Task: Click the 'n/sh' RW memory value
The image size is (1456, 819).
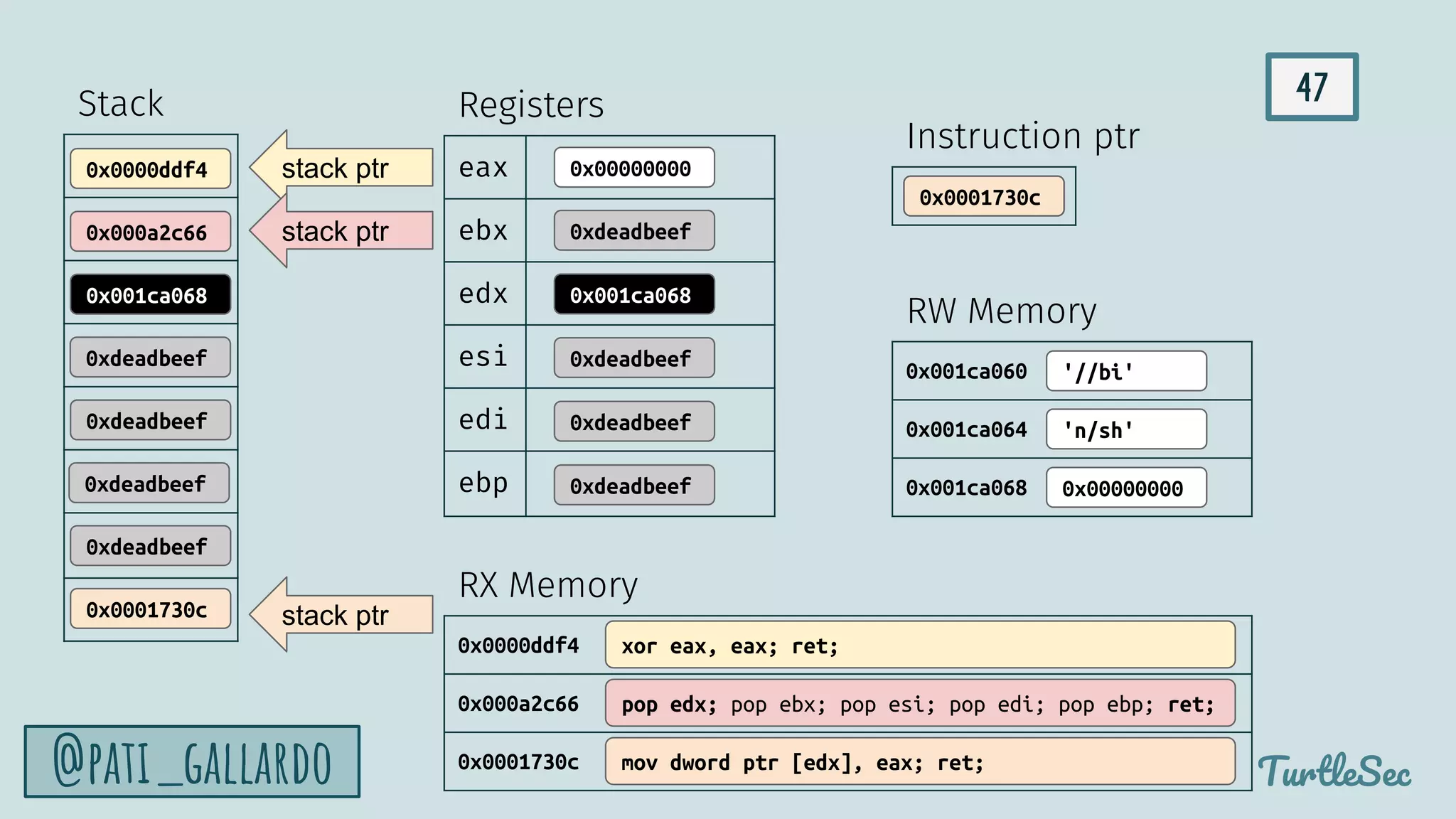Action: point(1126,429)
